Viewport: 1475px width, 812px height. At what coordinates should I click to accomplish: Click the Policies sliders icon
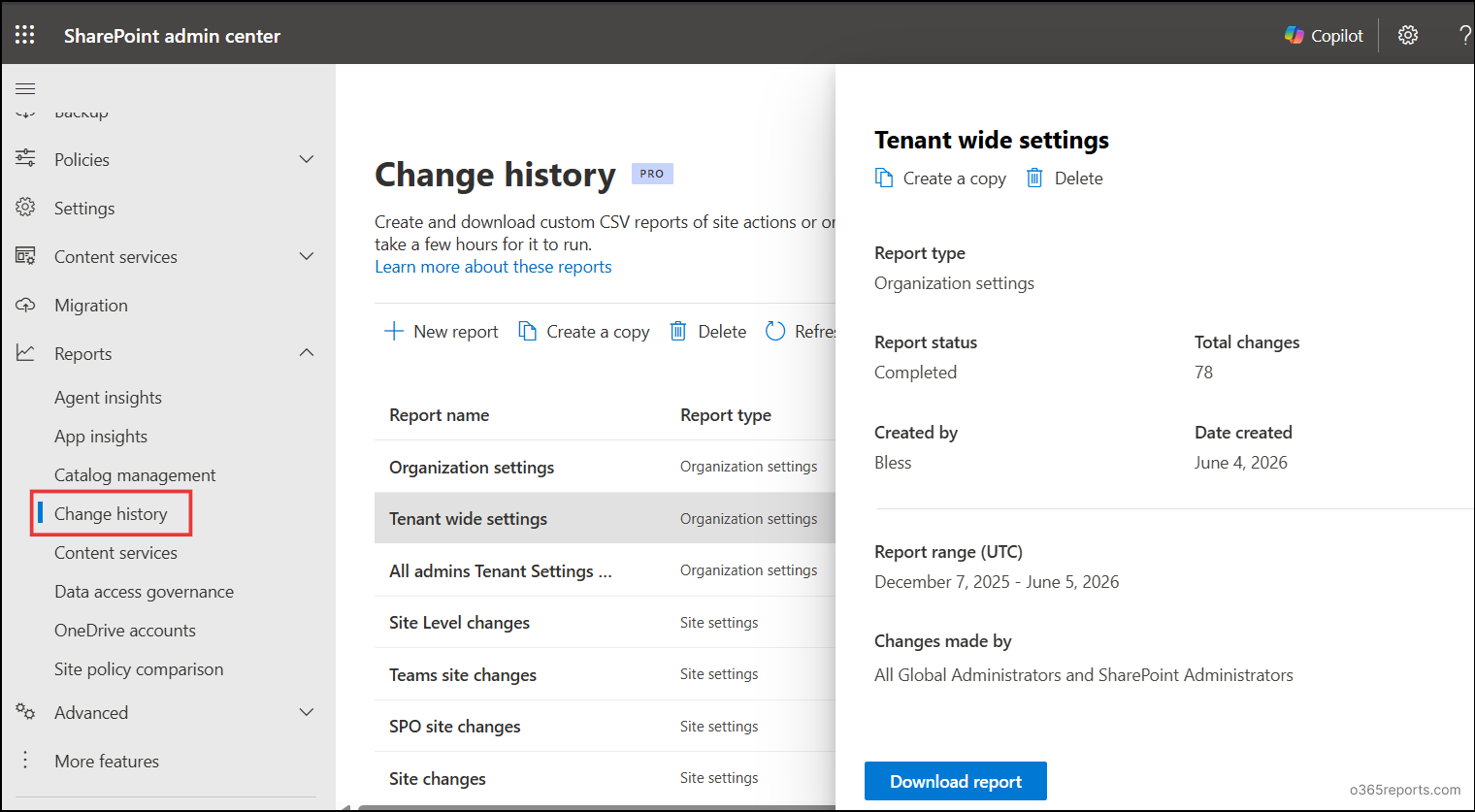pos(25,158)
